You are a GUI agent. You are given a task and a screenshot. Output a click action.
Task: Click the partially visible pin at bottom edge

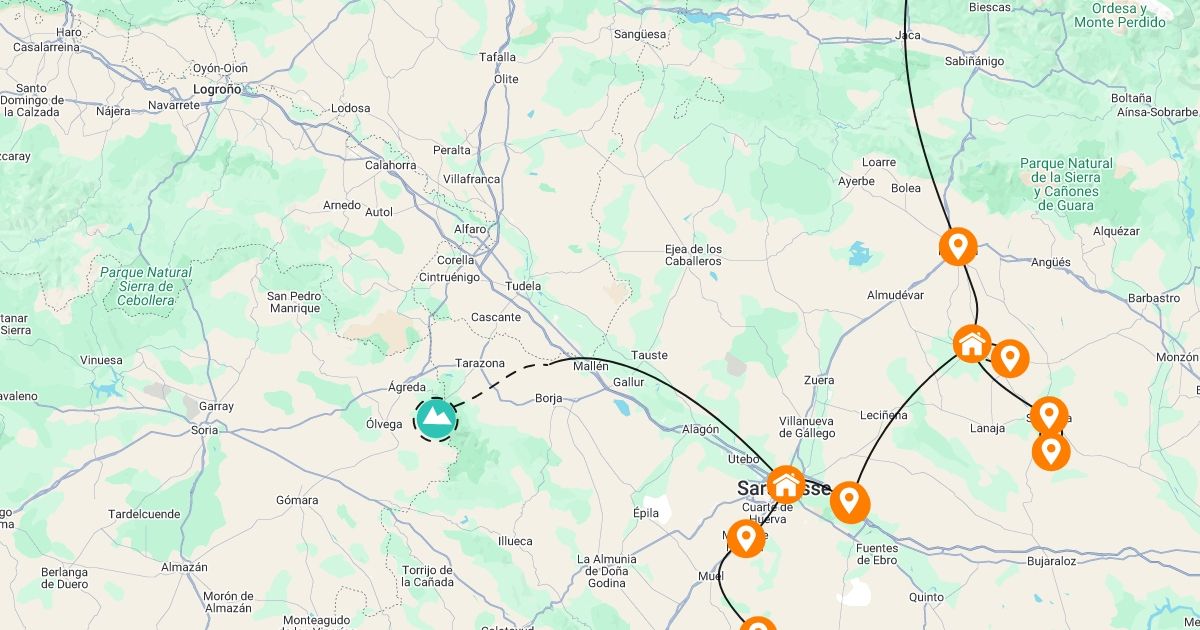(757, 624)
